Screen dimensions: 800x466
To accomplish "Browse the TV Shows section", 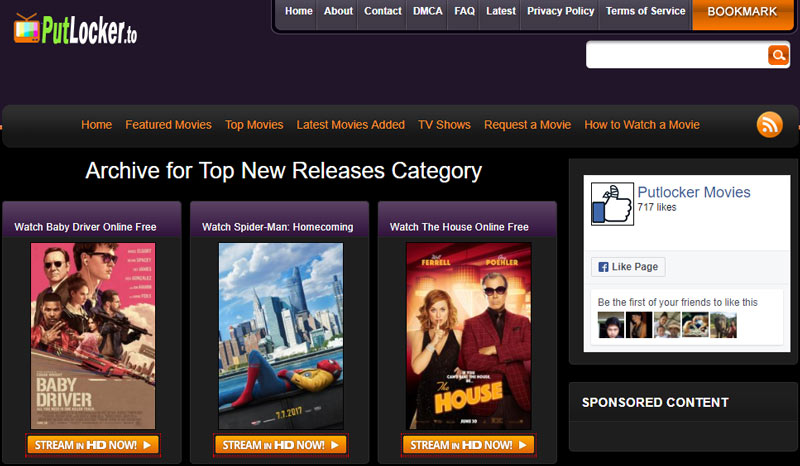I will (x=444, y=125).
